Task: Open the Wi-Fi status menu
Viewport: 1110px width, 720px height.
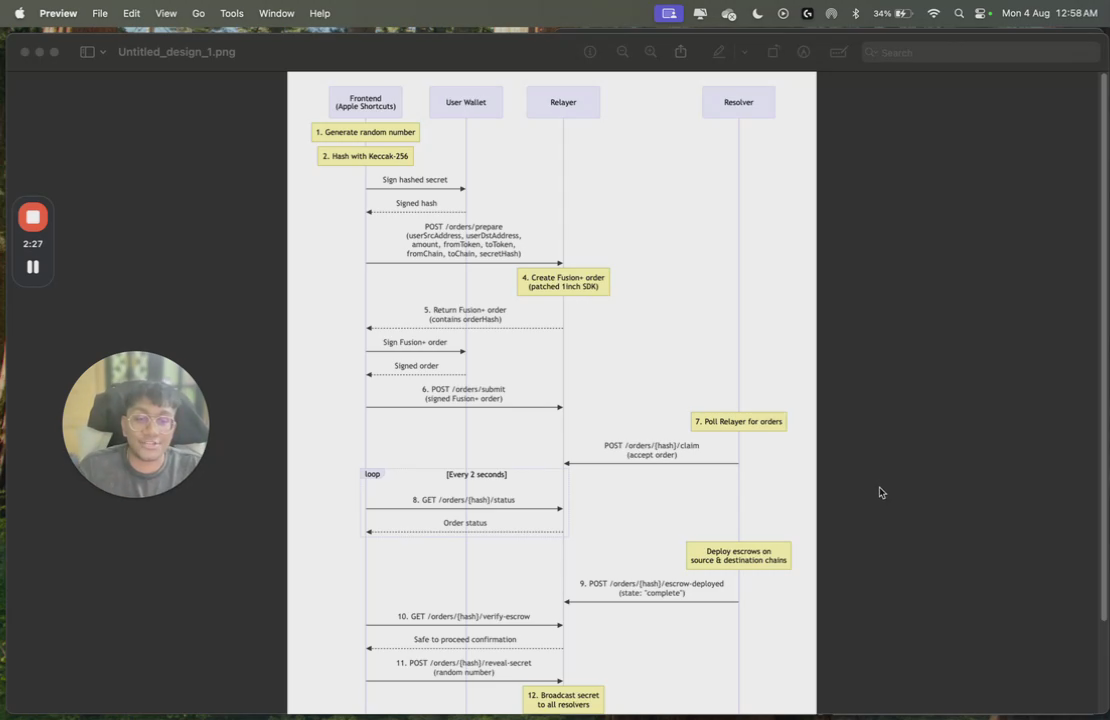Action: [x=933, y=13]
